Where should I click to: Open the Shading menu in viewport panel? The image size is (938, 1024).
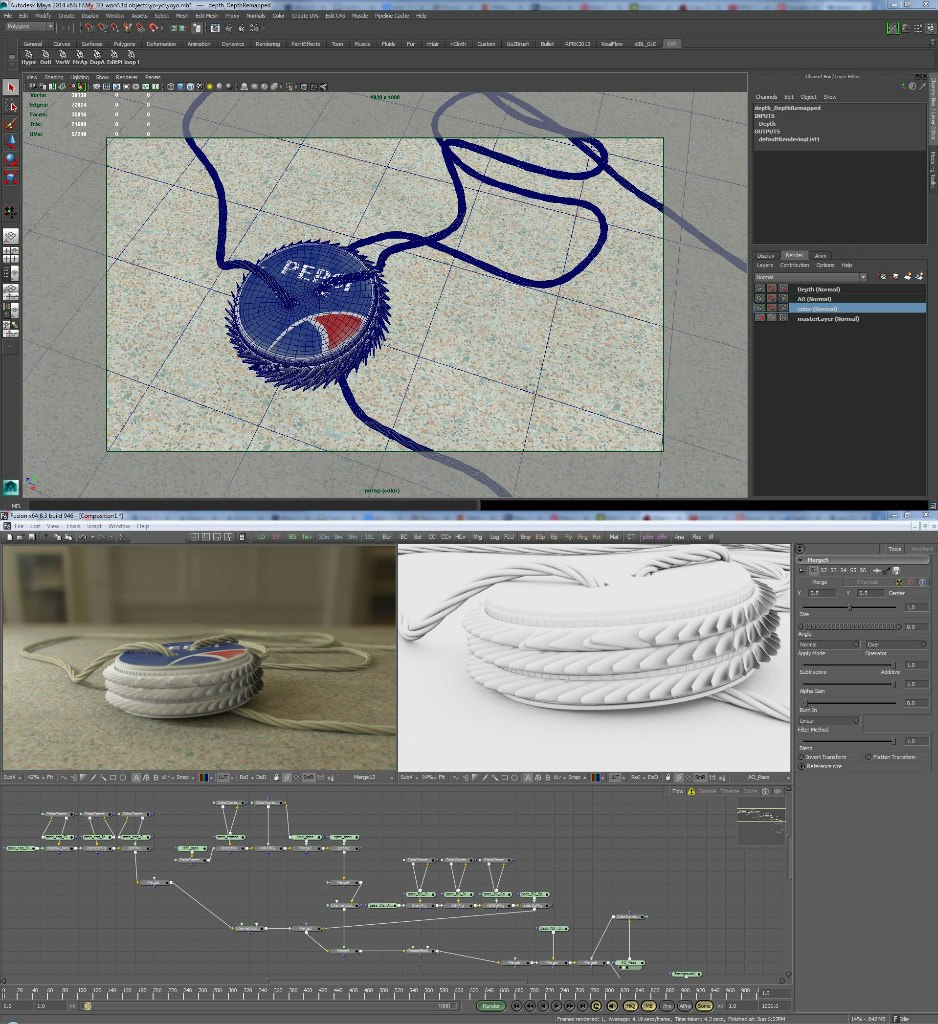coord(54,77)
